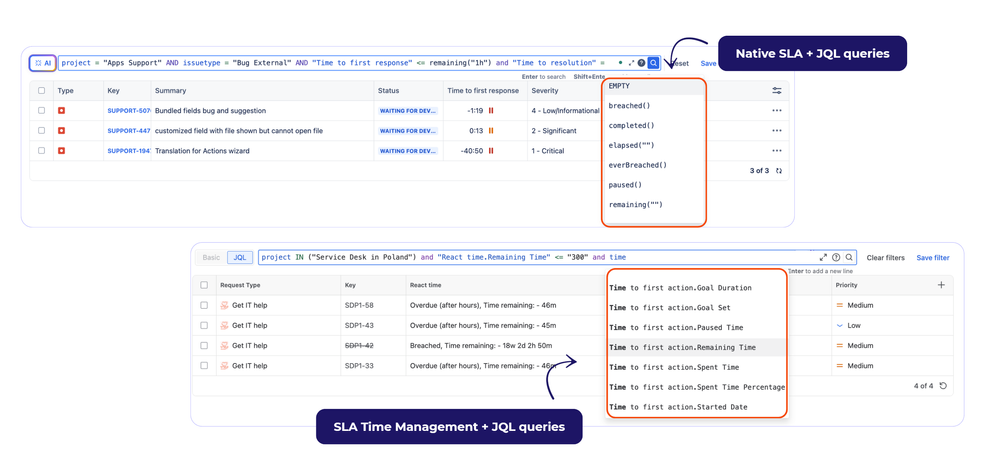Click the Clear filters button

(885, 258)
